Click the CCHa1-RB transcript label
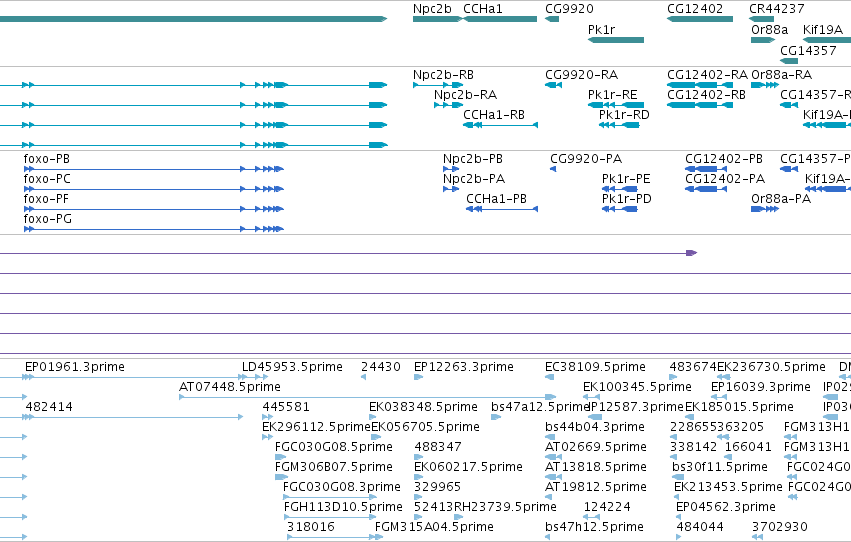 [494, 115]
